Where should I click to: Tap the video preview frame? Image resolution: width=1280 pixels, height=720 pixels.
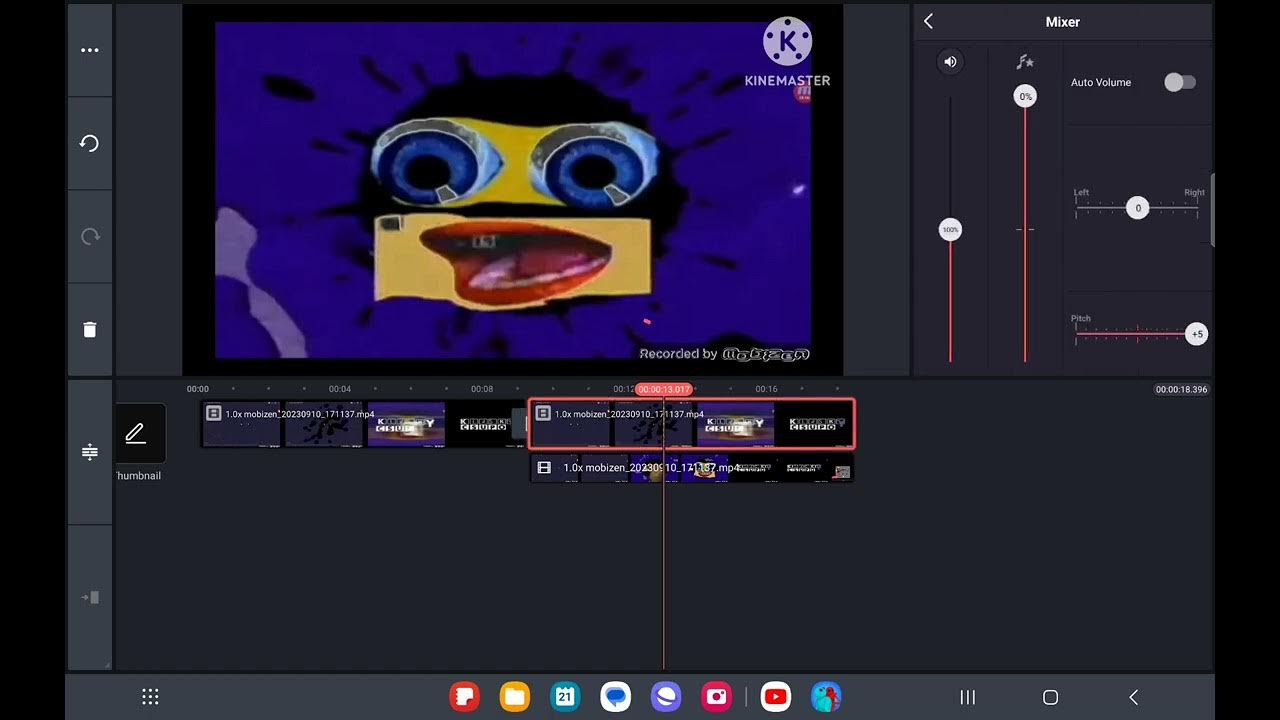pos(513,190)
